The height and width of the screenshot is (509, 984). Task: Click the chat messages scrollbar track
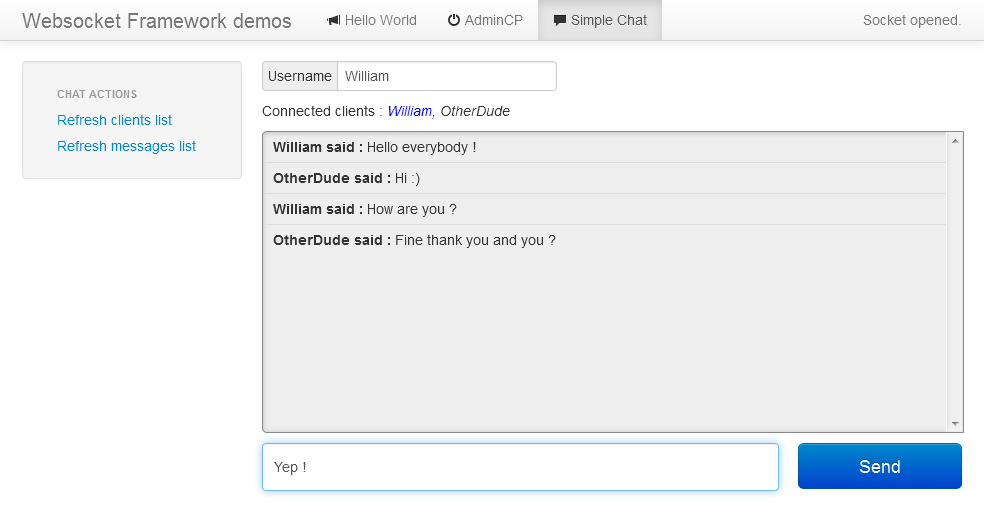tap(955, 282)
